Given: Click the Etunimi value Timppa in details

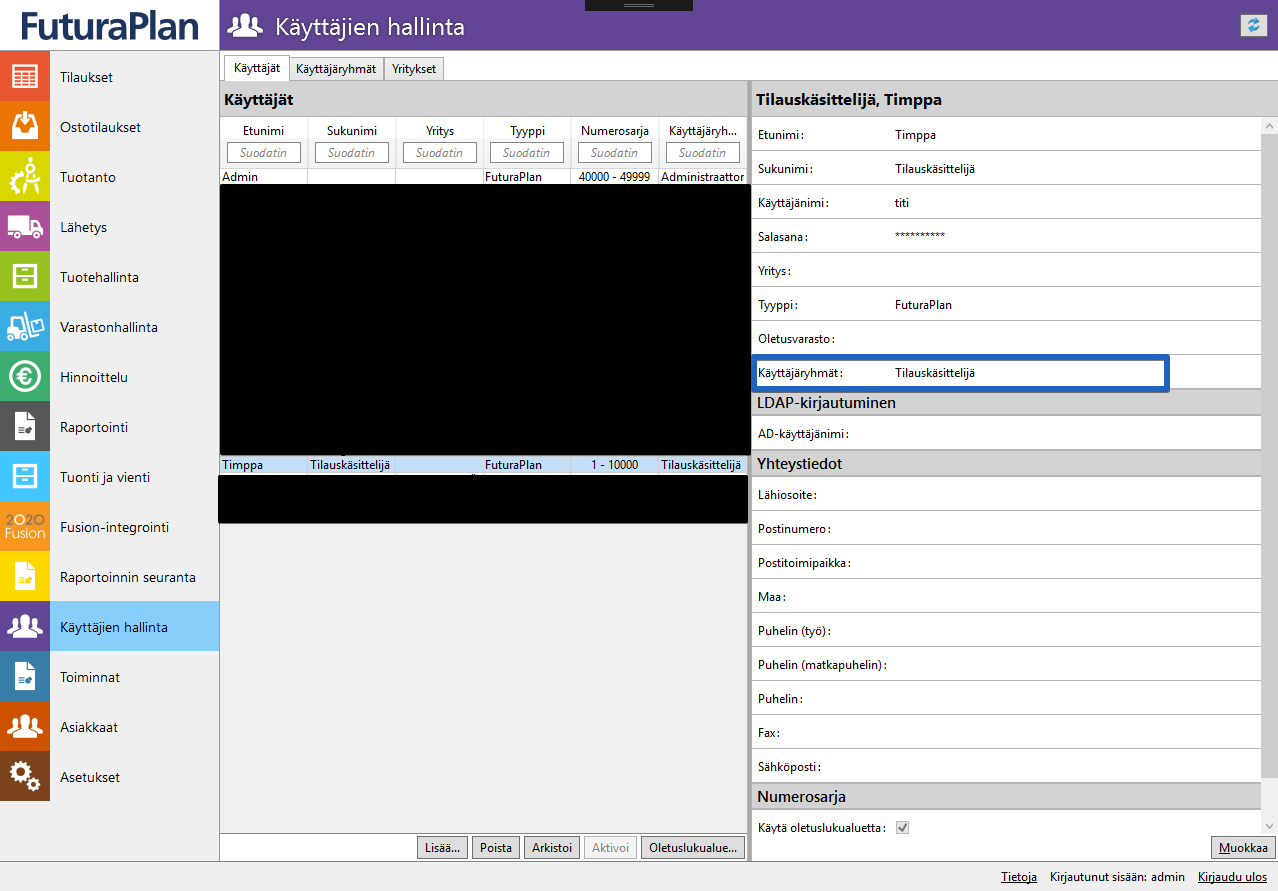Looking at the screenshot, I should (x=915, y=135).
